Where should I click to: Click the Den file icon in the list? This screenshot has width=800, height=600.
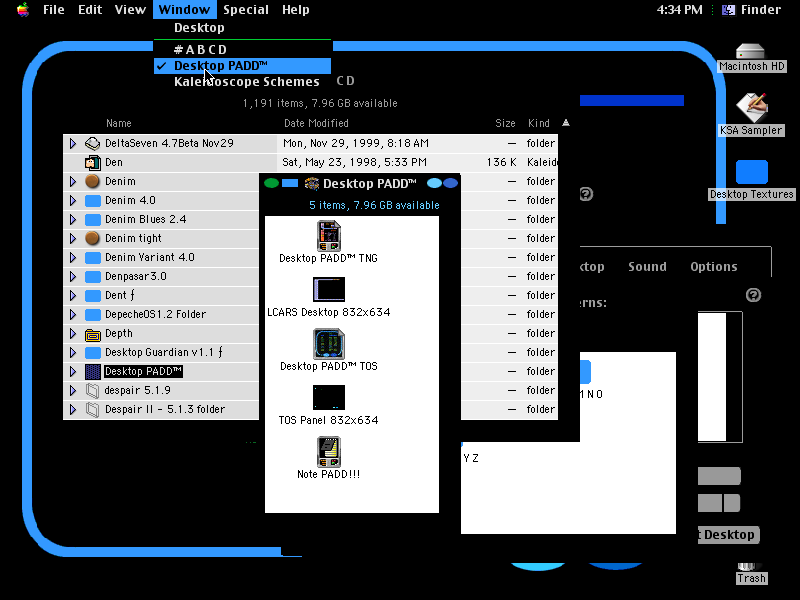coord(92,162)
